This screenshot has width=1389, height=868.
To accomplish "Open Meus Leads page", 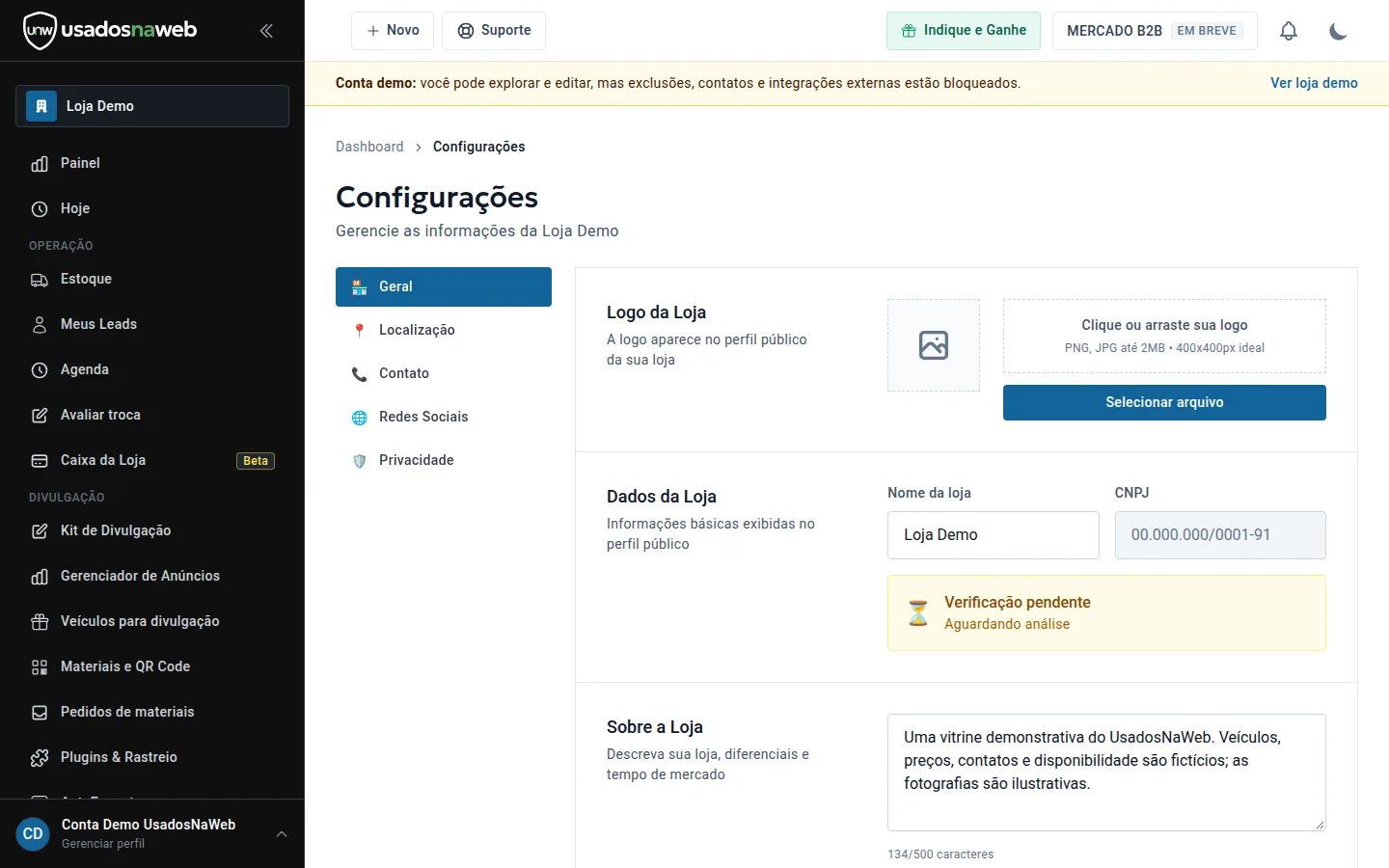I will 152,324.
